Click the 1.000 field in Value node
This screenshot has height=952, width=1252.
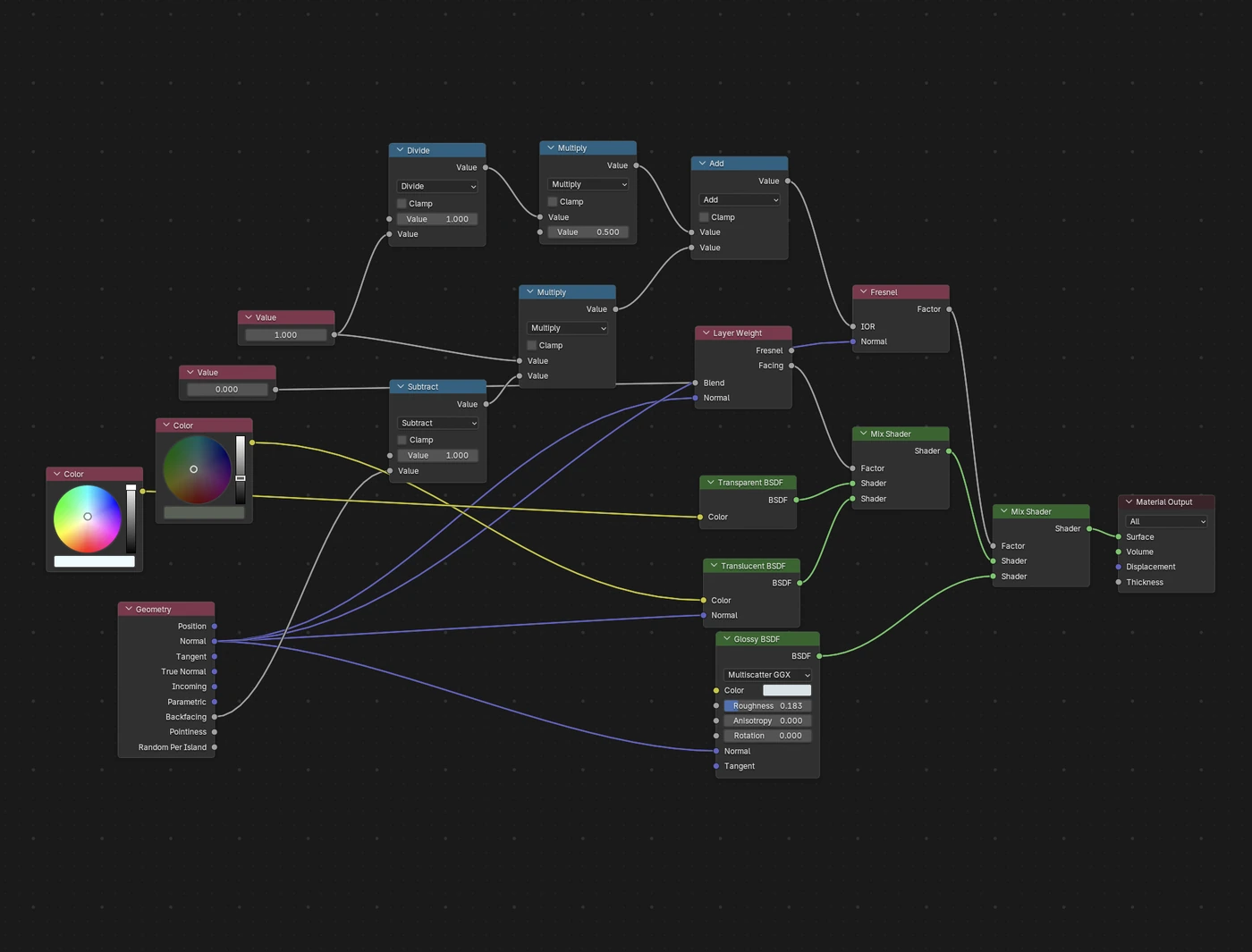286,335
